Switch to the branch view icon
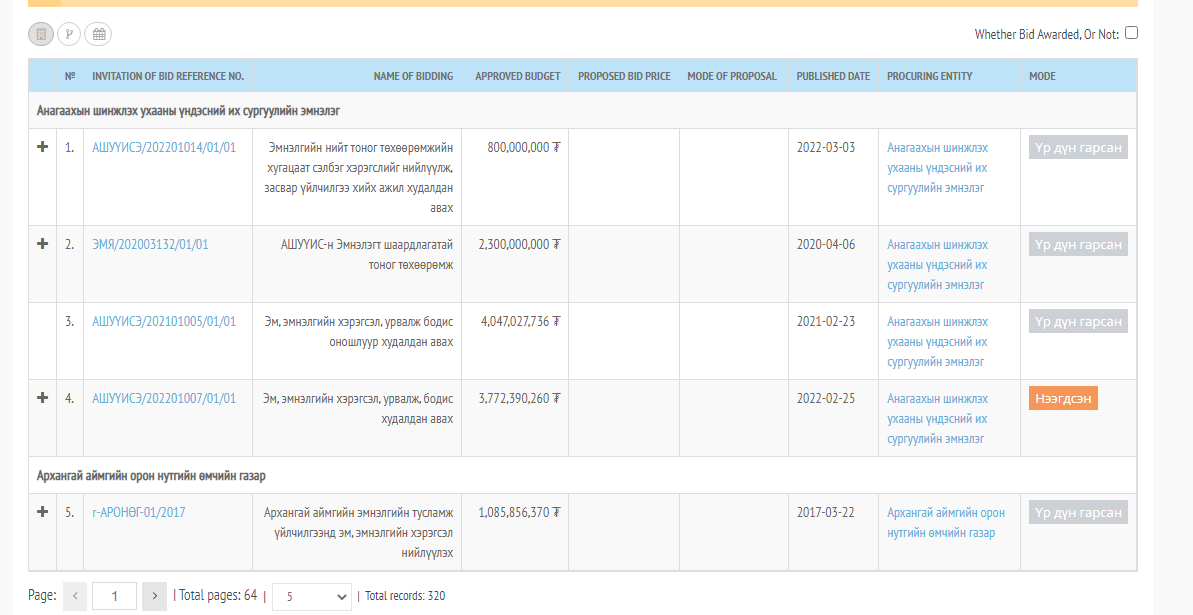The image size is (1193, 615). pyautogui.click(x=69, y=34)
